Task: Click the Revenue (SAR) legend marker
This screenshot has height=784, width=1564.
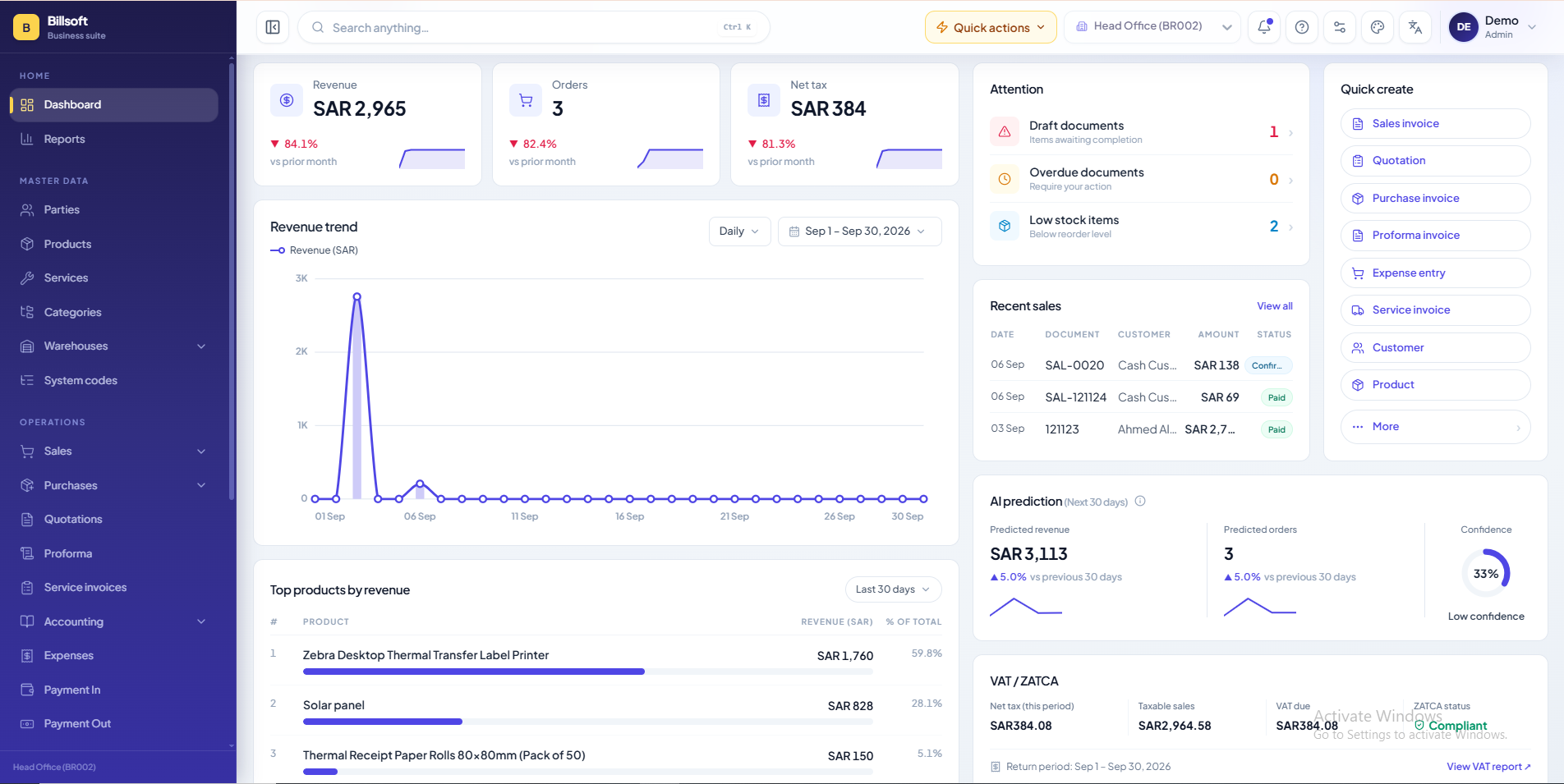Action: pyautogui.click(x=278, y=250)
